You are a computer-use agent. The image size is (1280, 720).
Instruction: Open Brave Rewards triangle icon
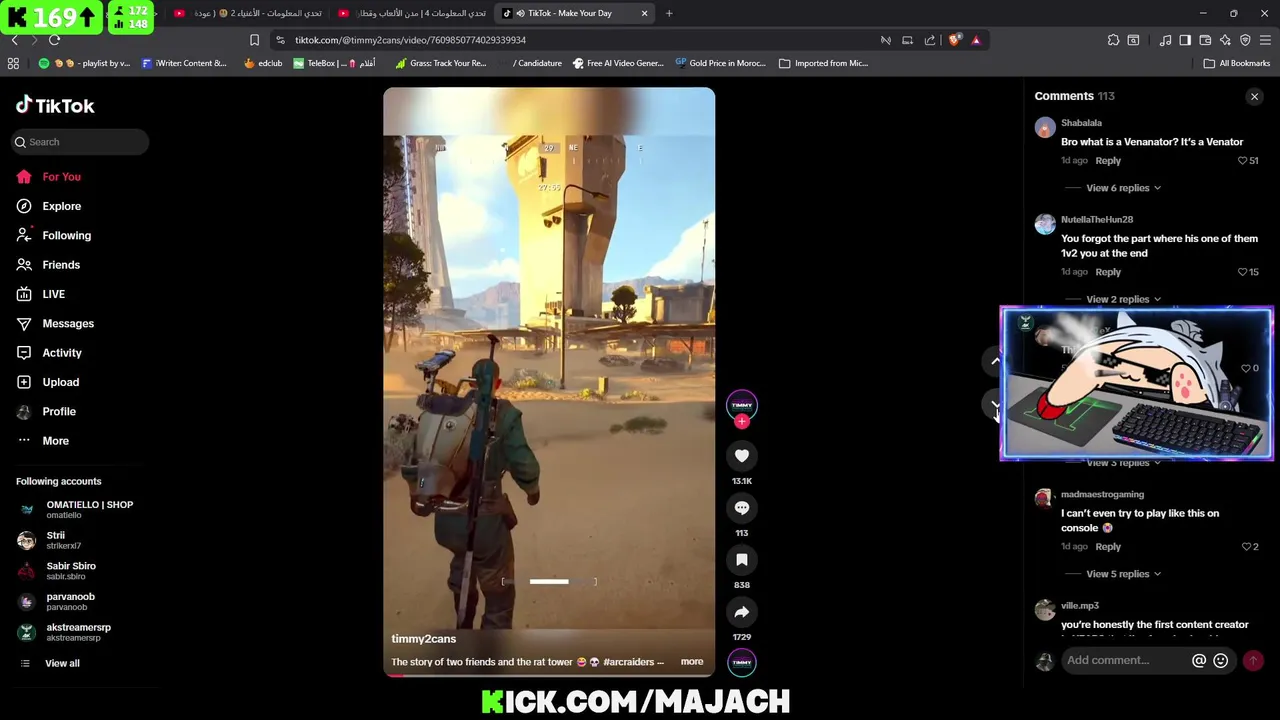976,40
